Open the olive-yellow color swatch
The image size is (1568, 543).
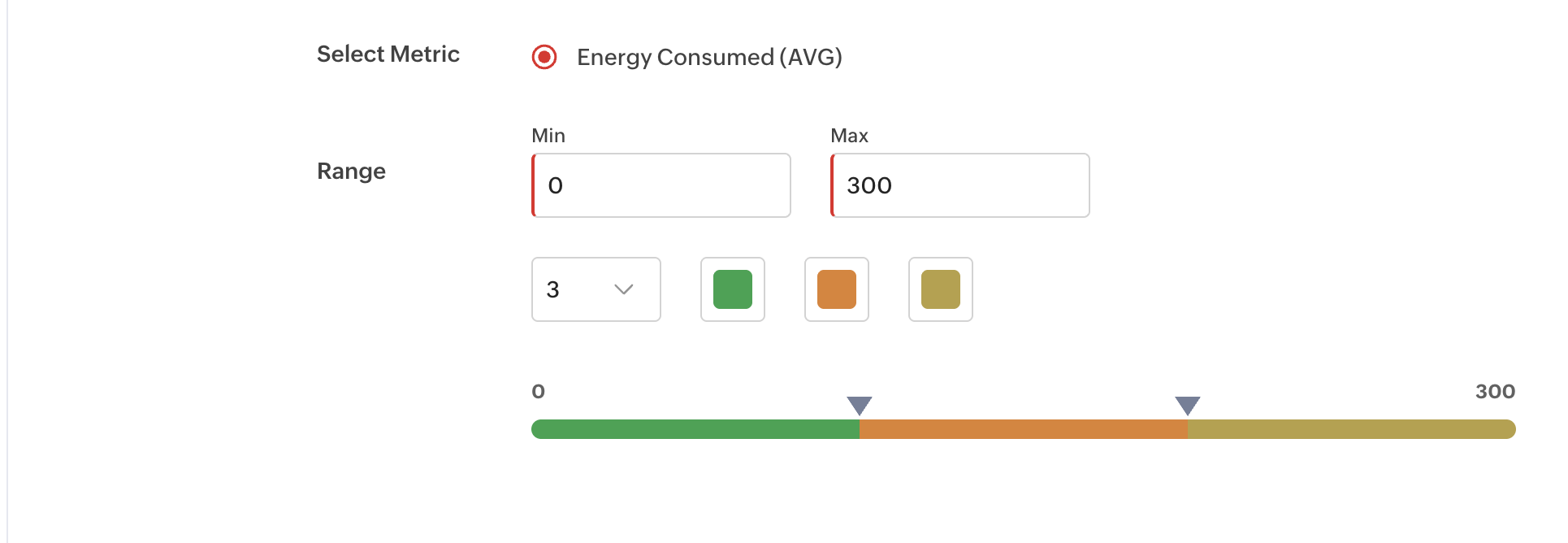point(941,289)
